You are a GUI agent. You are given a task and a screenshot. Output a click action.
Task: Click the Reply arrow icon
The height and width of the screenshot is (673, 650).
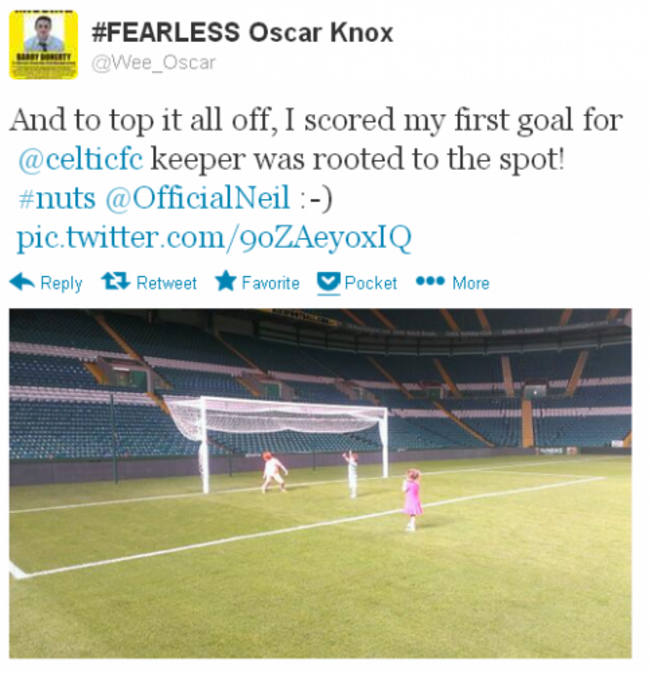22,282
